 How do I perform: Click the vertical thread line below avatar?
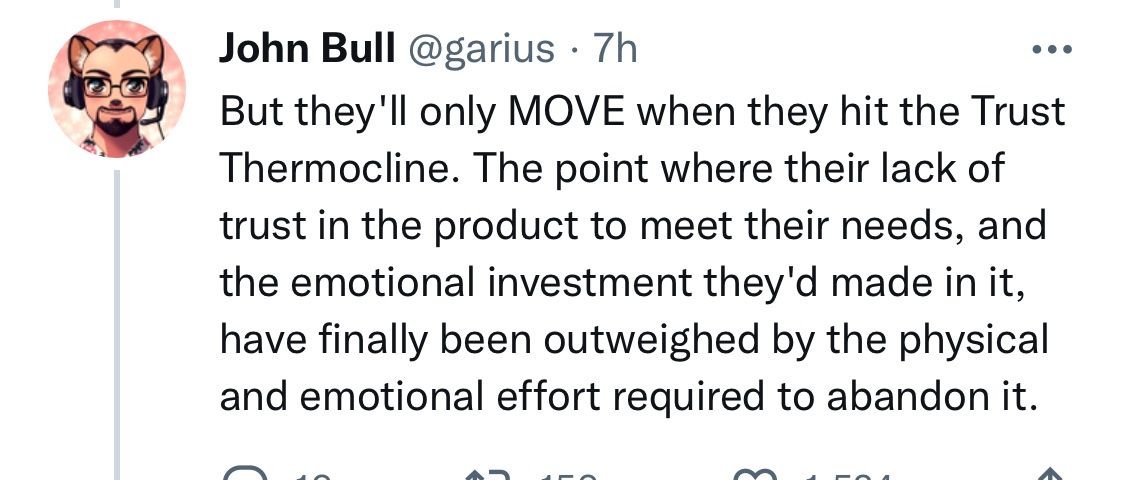pos(117,320)
